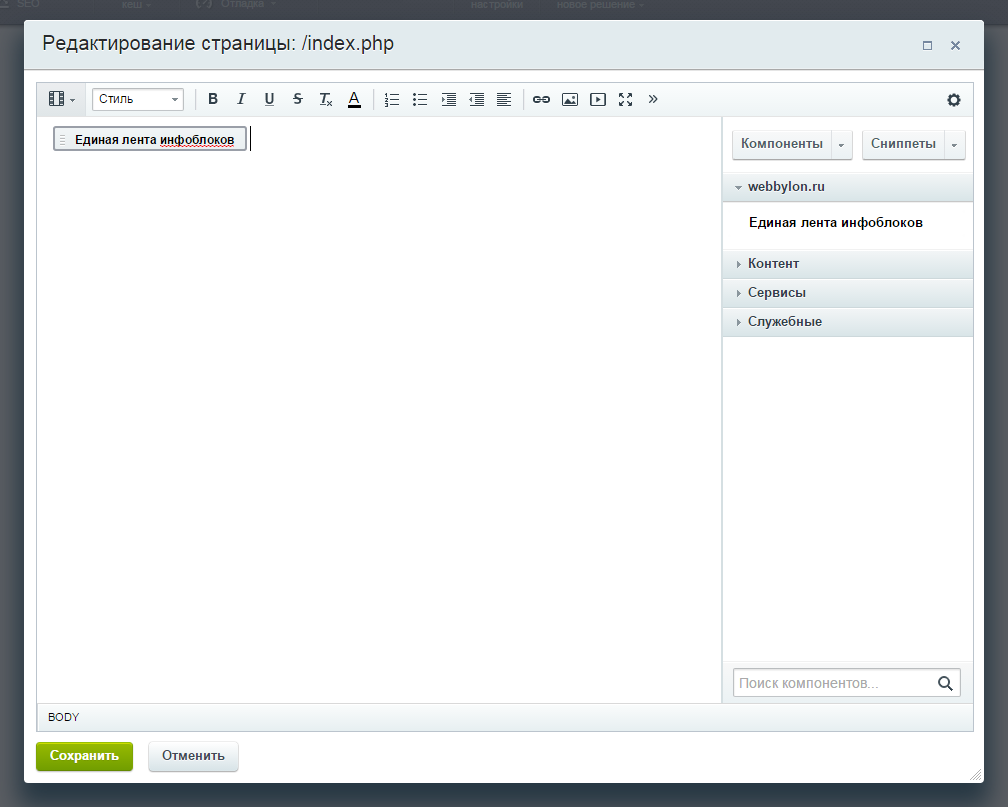Insert a video using the toolbar
The width and height of the screenshot is (1008, 807).
tap(598, 99)
